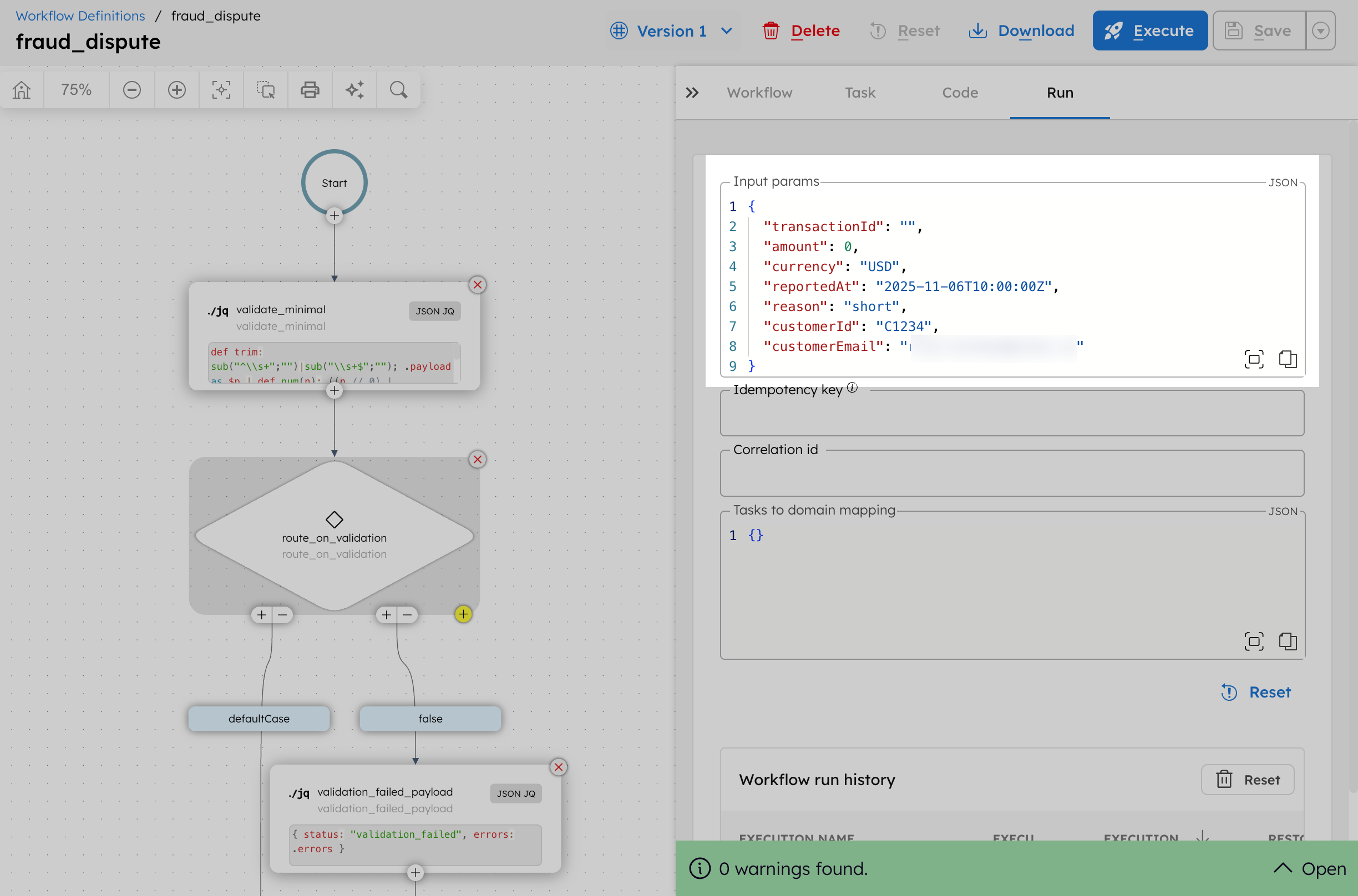Open the Version 1 dropdown

pos(673,30)
